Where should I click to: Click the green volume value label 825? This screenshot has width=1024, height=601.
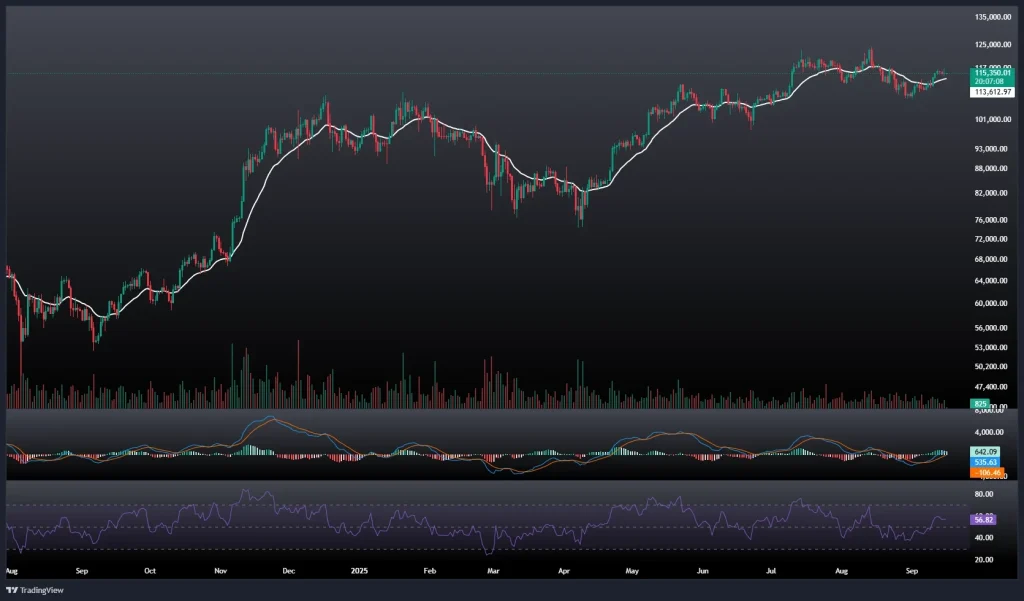981,403
